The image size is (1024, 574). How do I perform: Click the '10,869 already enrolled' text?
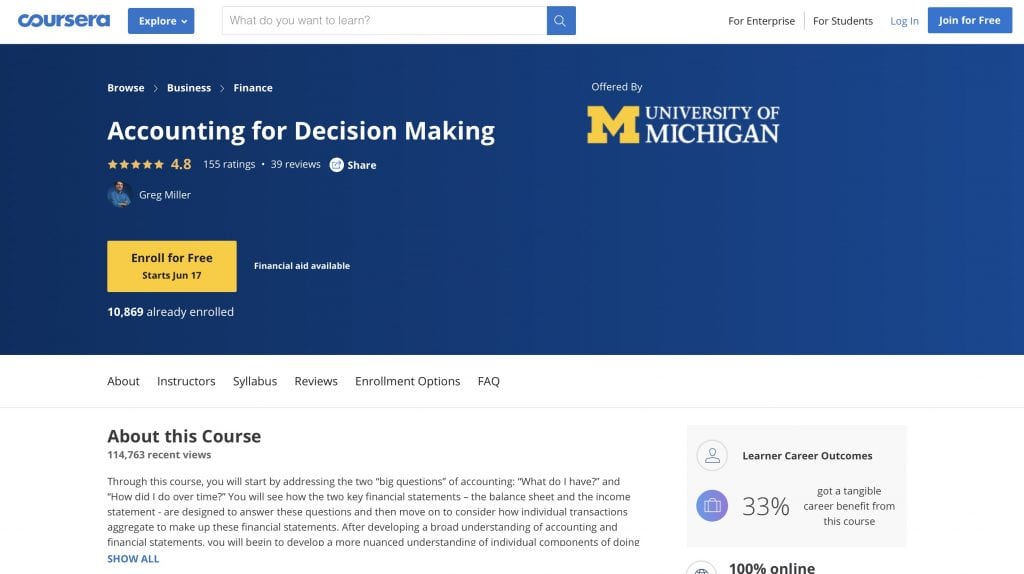click(170, 311)
